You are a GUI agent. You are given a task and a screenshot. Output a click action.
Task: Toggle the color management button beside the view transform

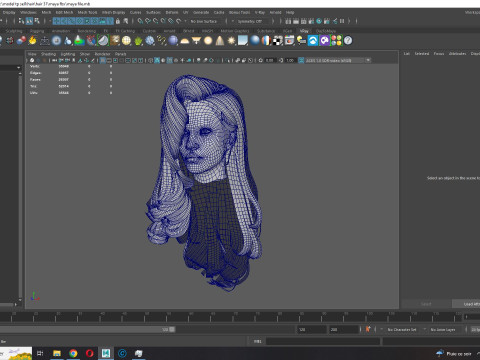tap(301, 60)
